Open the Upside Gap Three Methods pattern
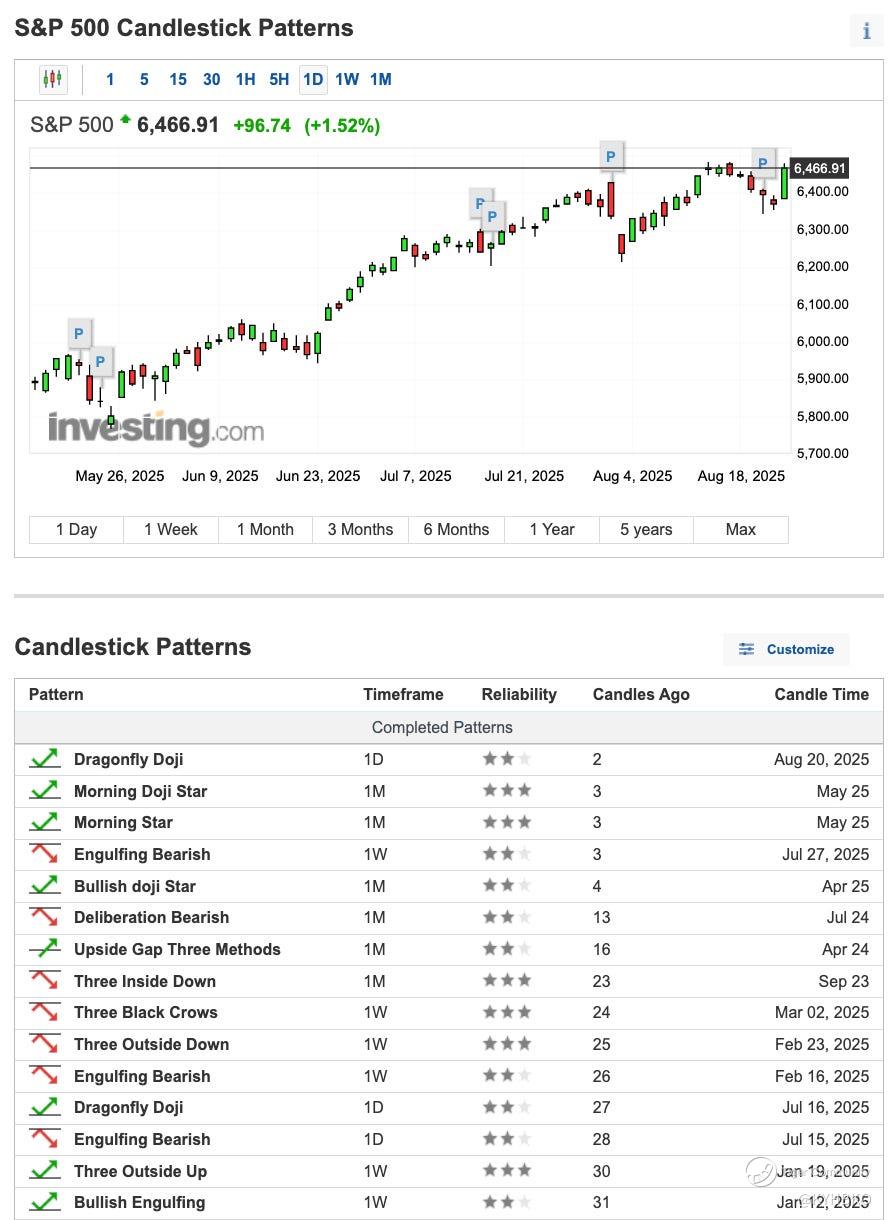This screenshot has width=888, height=1220. [x=177, y=950]
